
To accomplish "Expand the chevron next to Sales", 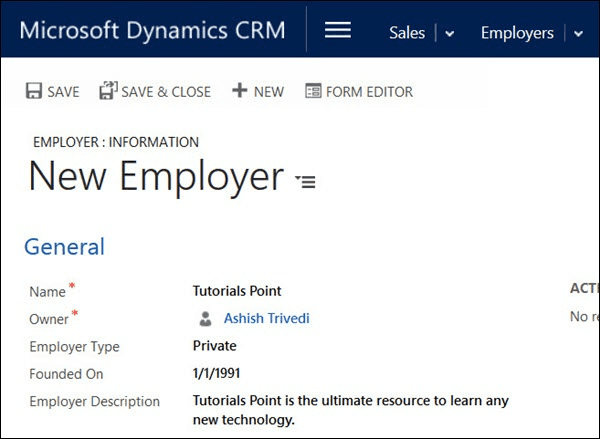I will (450, 34).
